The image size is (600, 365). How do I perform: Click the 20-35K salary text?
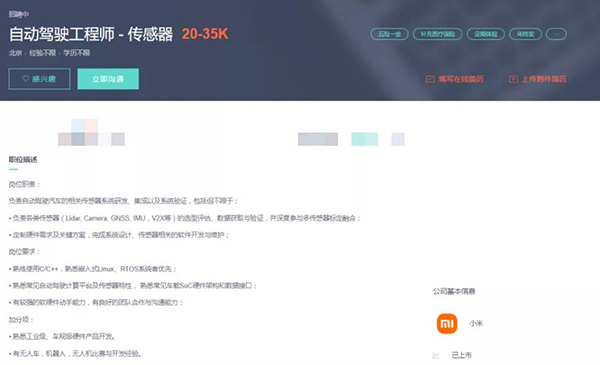tap(205, 34)
